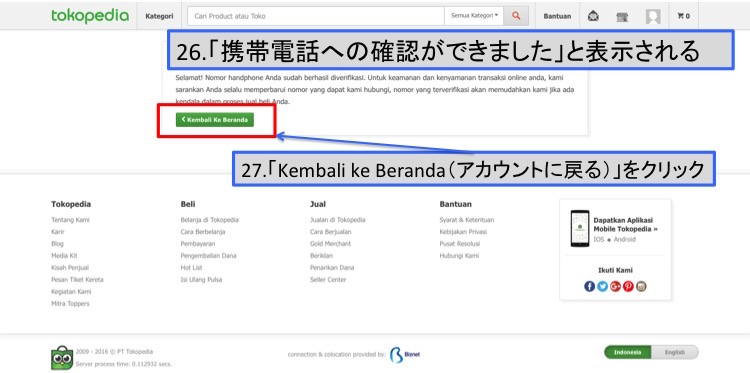Open the Bantuan header link

[x=557, y=16]
